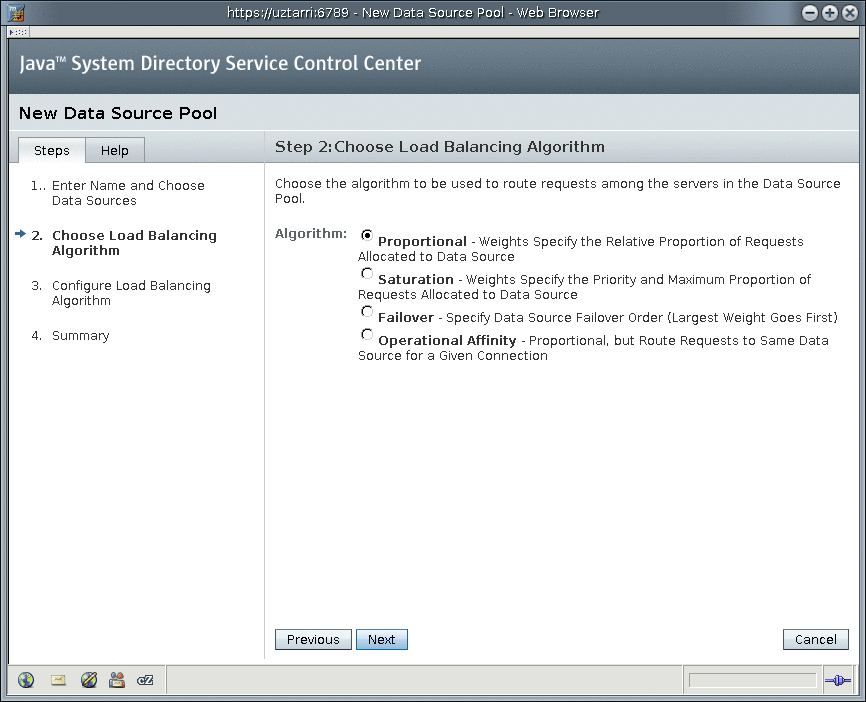Click the Next button
The image size is (866, 702).
(382, 639)
